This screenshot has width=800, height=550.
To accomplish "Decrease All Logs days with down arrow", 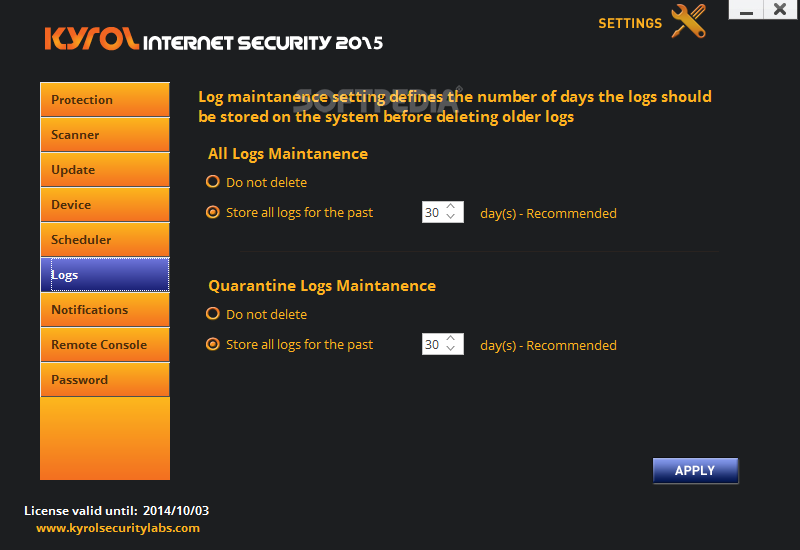I will tap(451, 217).
